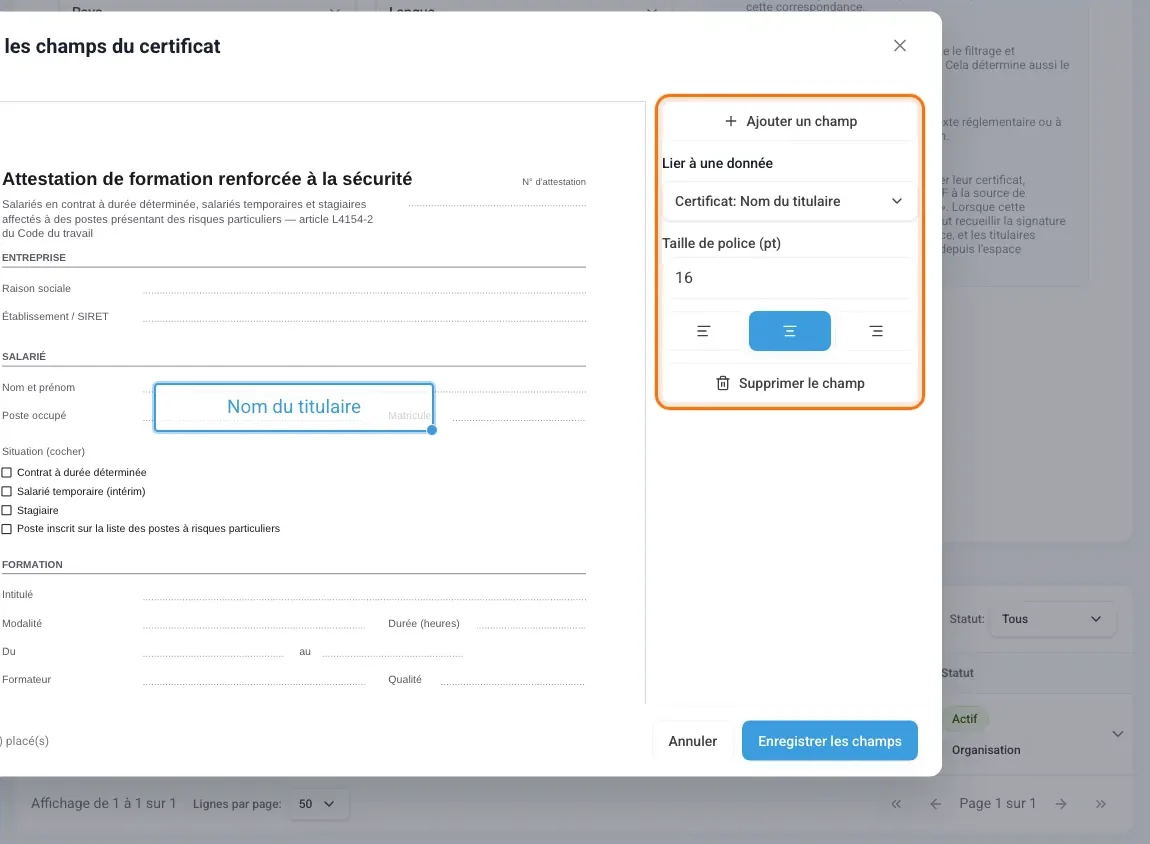1150x844 pixels.
Task: Click Annuler to cancel changes
Action: (692, 741)
